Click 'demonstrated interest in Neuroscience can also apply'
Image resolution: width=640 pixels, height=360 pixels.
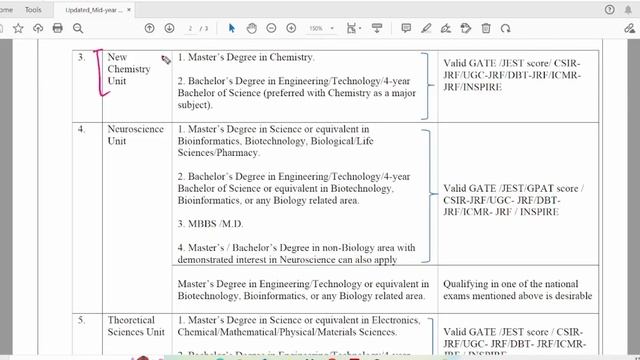pyautogui.click(x=287, y=260)
